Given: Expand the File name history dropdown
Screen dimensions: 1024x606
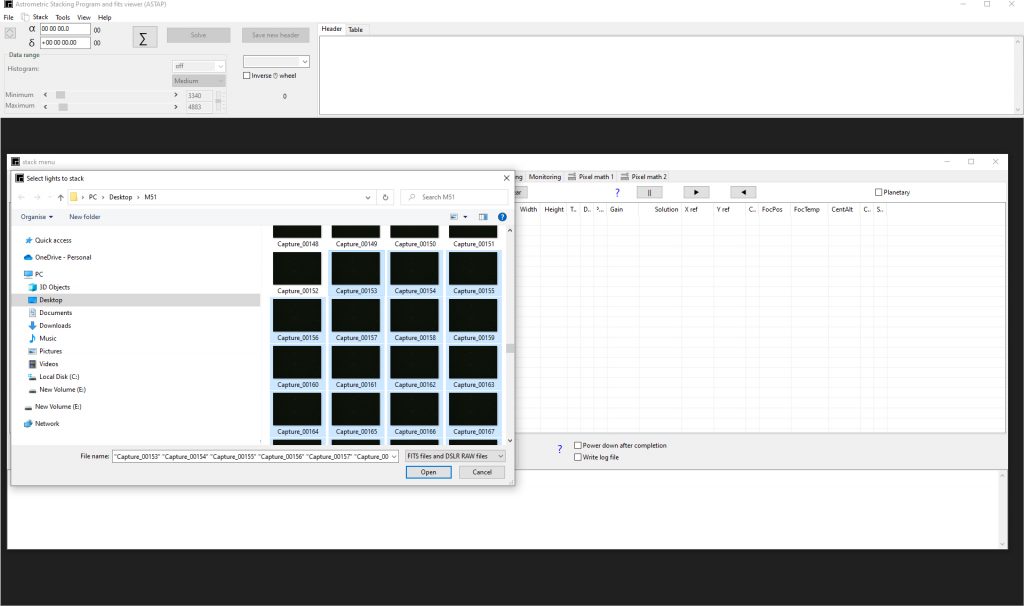Looking at the screenshot, I should coord(394,456).
